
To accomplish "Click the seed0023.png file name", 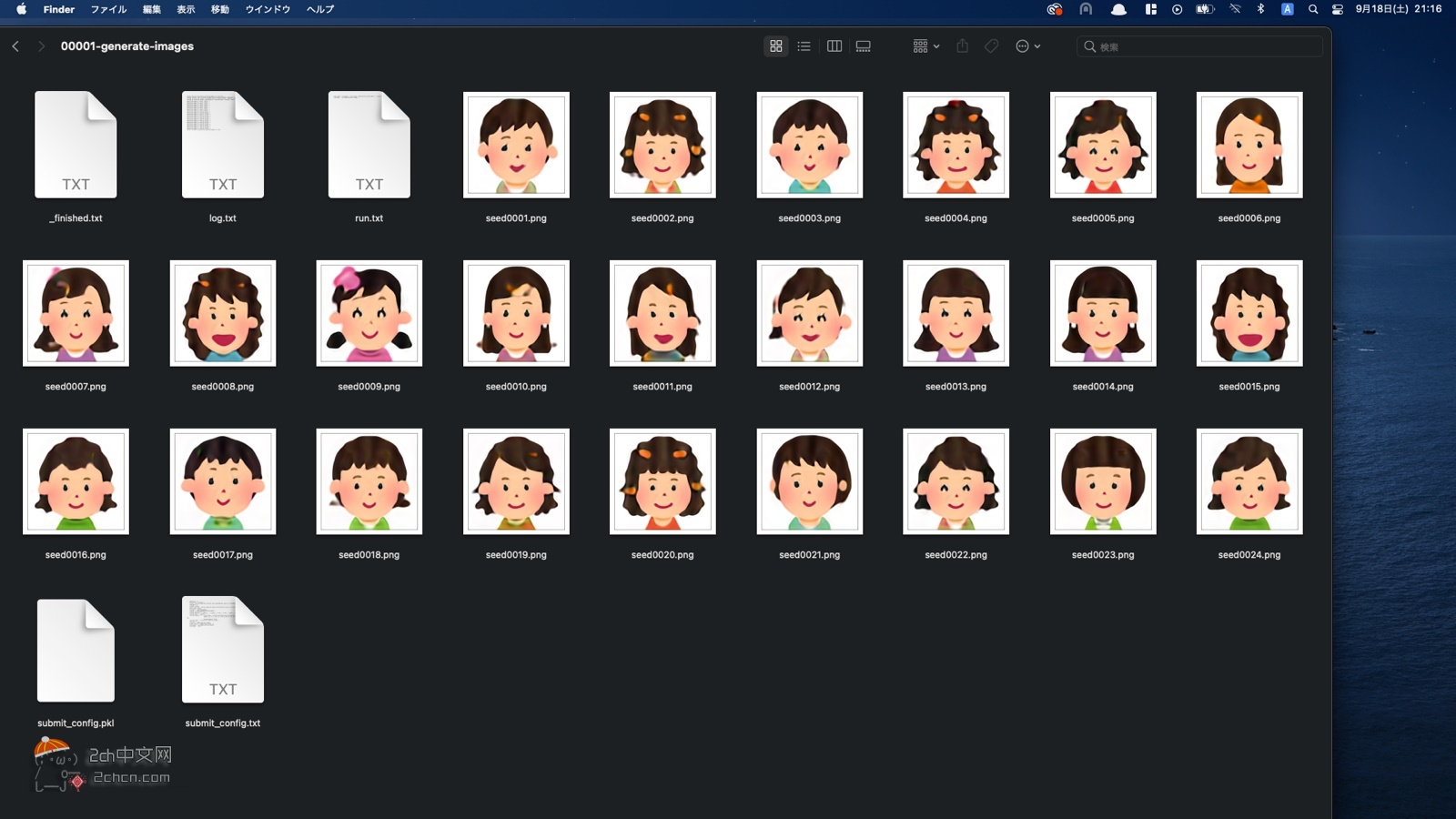I will coord(1103,555).
